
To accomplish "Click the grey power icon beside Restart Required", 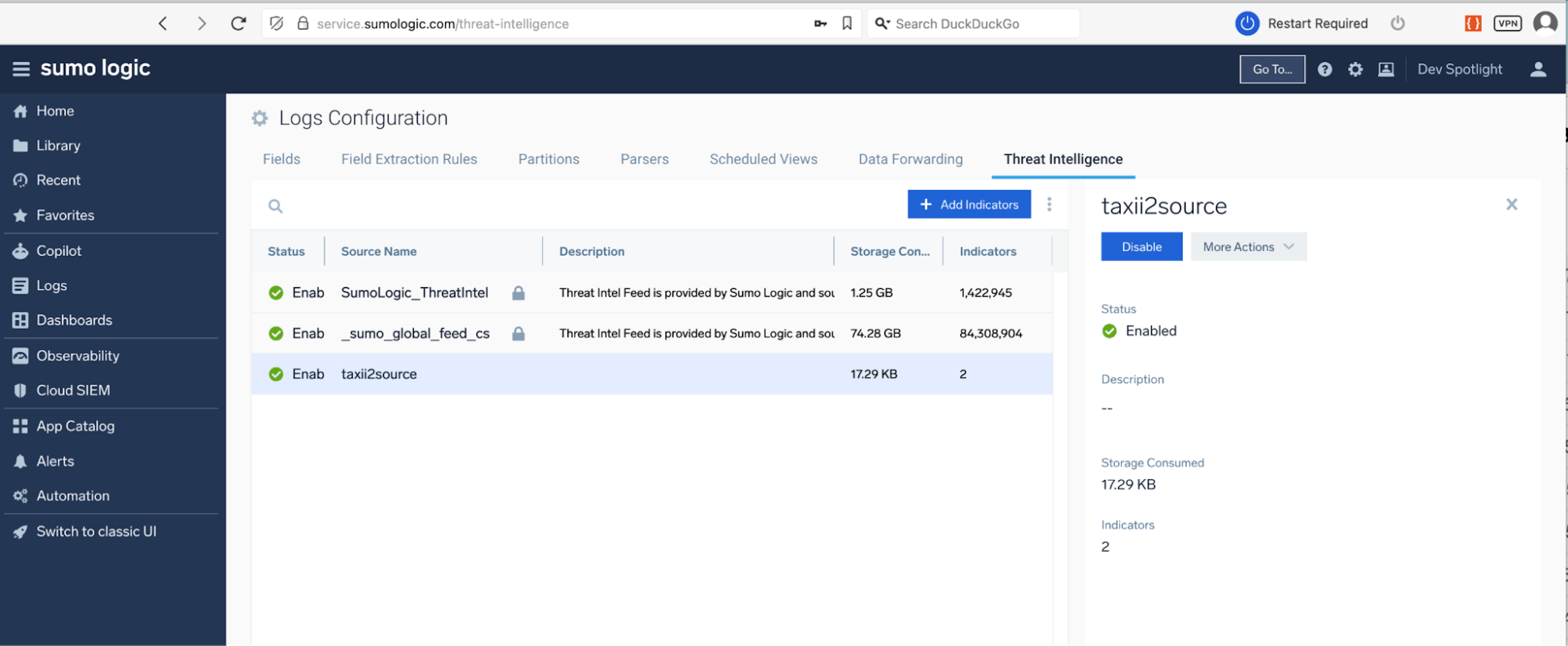I will [x=1397, y=24].
